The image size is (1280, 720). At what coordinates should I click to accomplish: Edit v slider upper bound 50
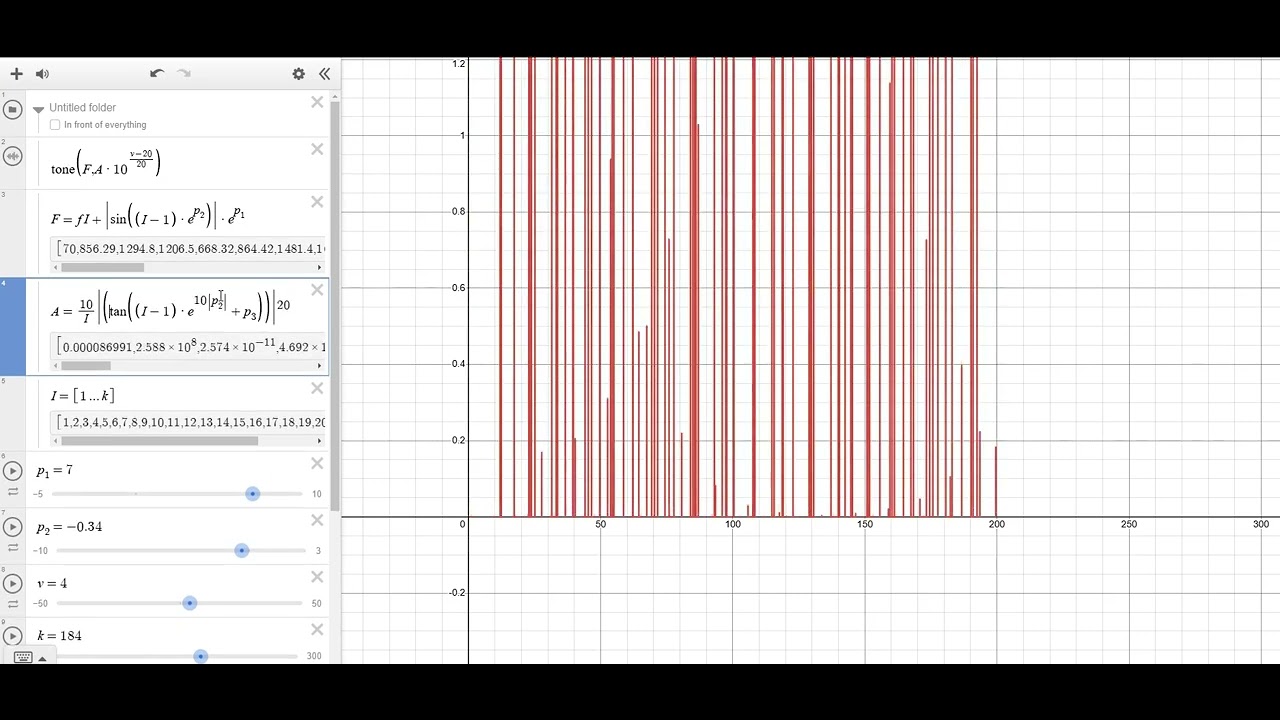316,604
